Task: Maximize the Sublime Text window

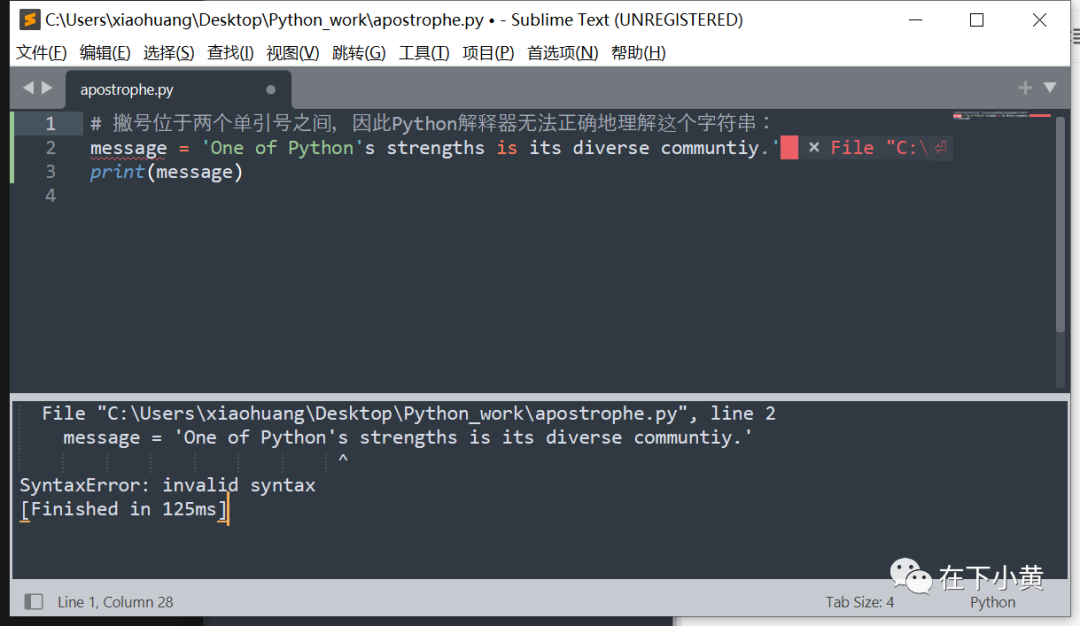Action: (977, 20)
